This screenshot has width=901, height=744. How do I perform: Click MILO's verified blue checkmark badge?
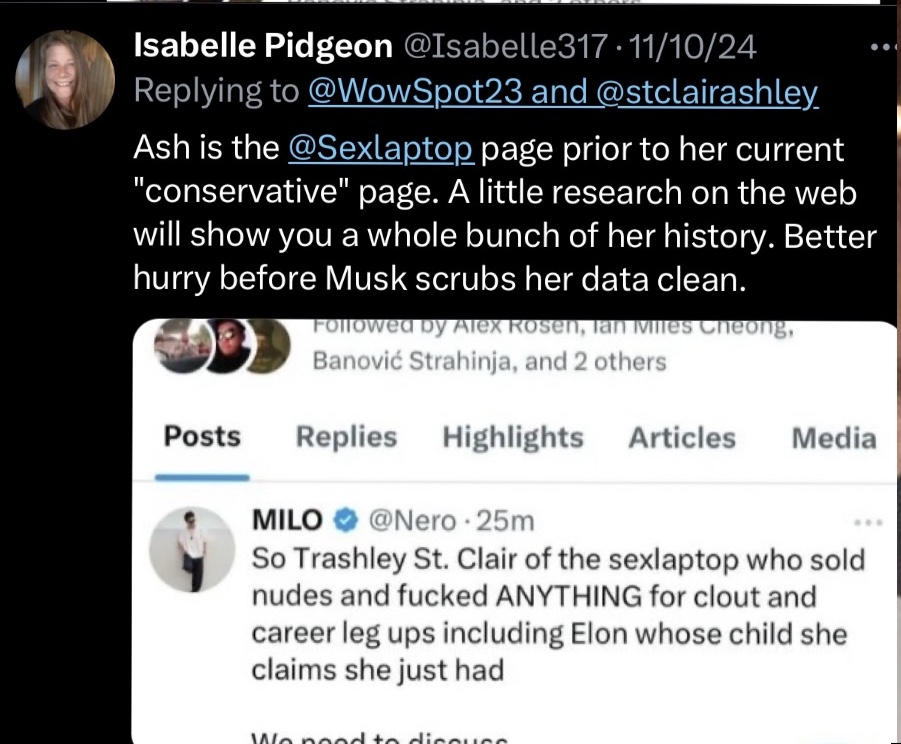tap(346, 521)
